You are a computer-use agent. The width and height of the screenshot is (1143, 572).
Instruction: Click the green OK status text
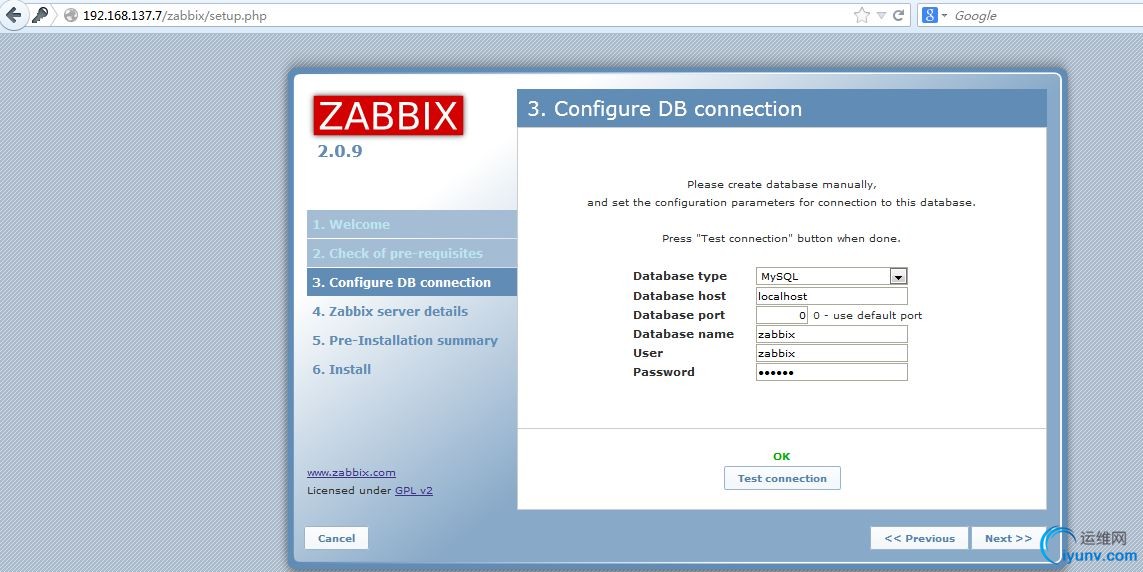(x=781, y=456)
